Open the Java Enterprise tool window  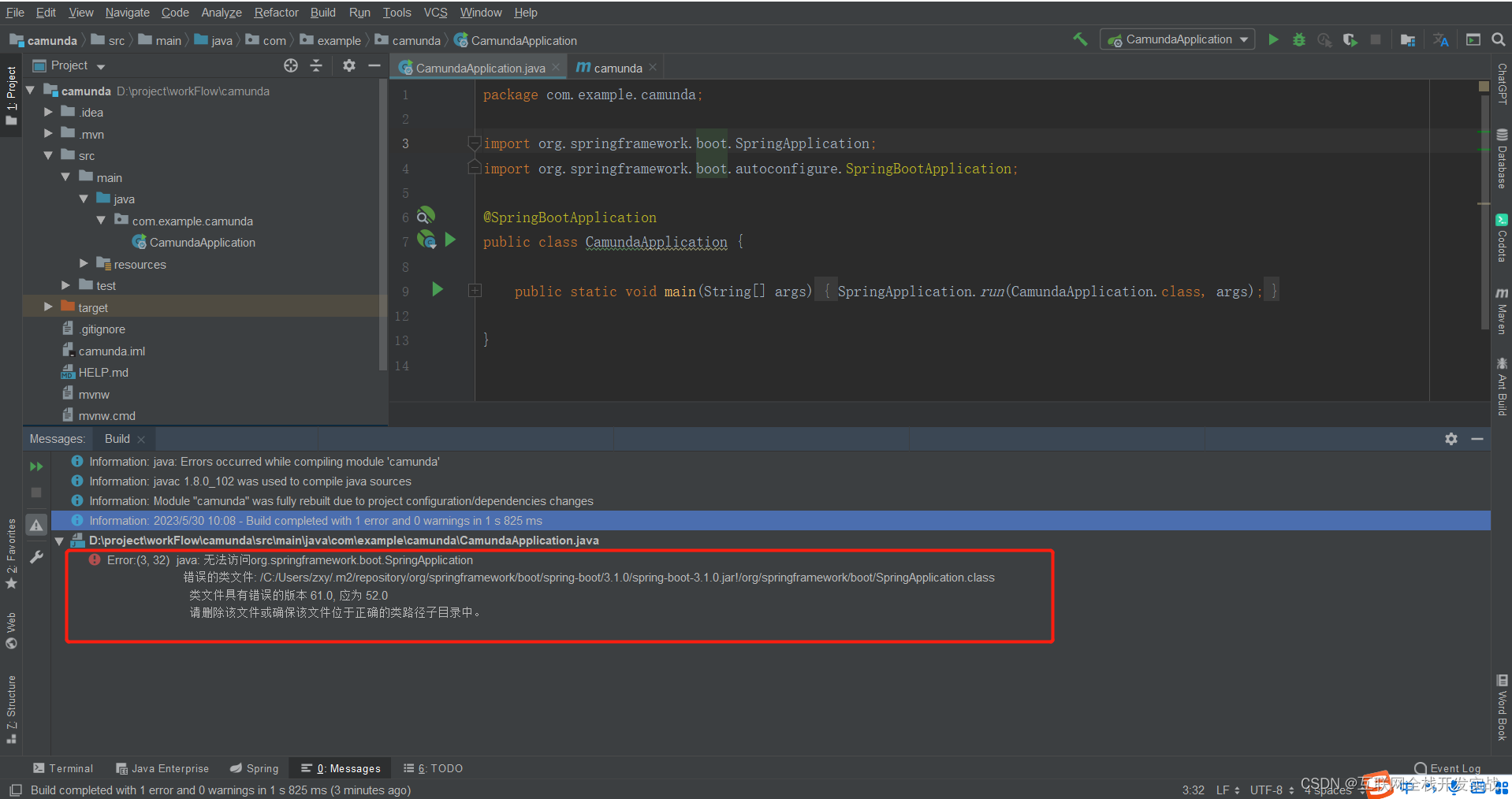[162, 768]
